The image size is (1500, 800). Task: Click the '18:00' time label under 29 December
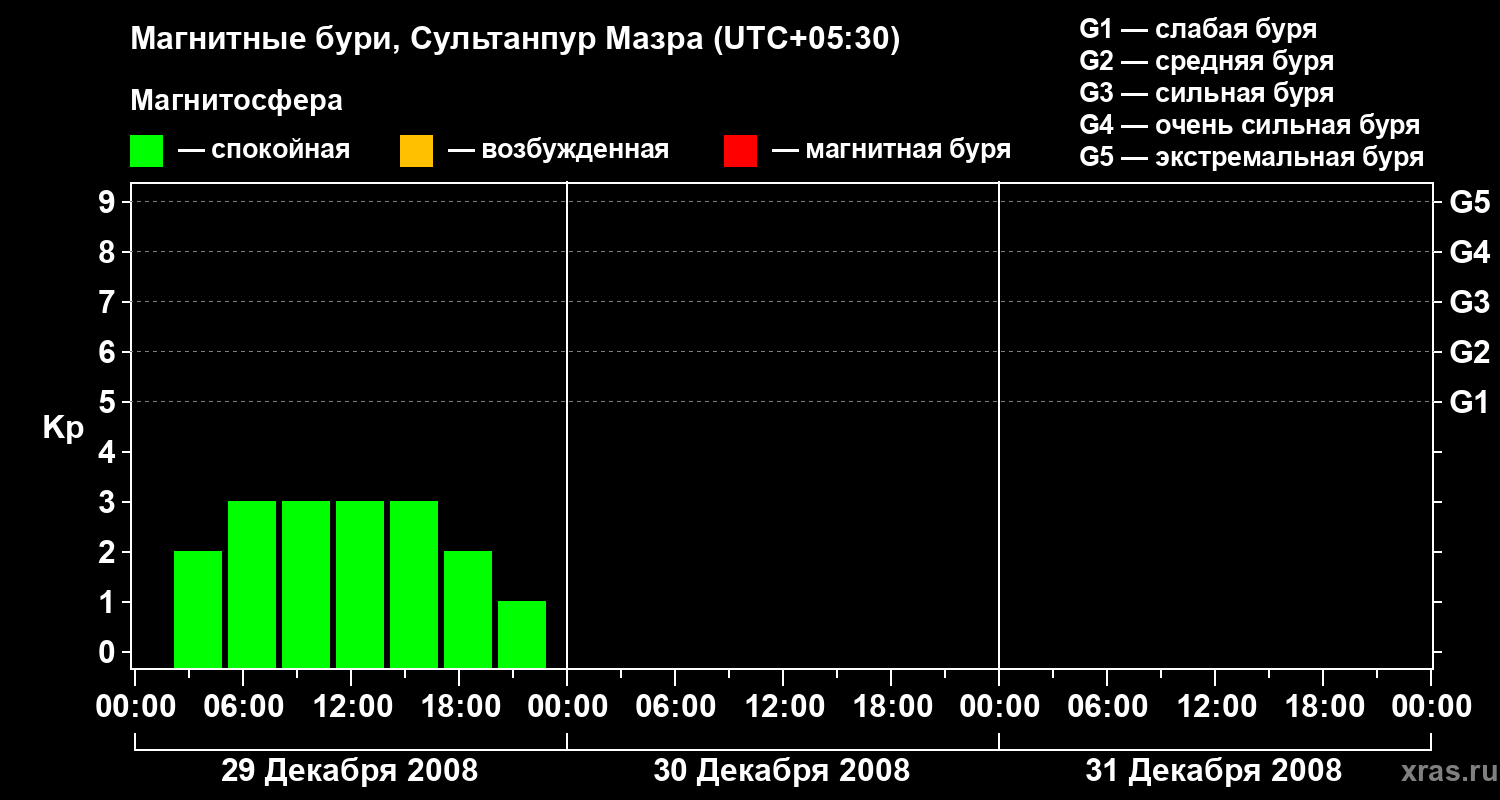pyautogui.click(x=459, y=707)
